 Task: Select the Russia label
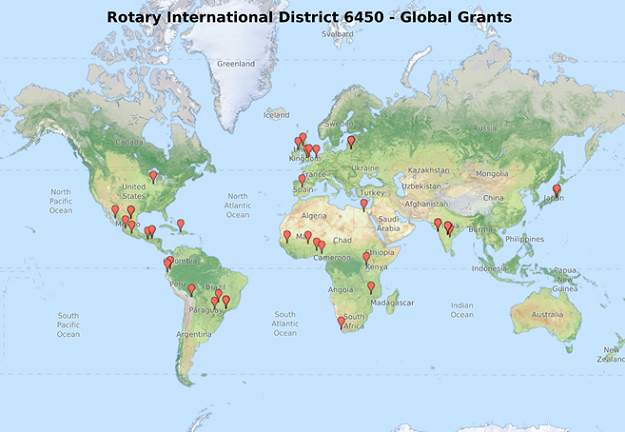[x=485, y=128]
